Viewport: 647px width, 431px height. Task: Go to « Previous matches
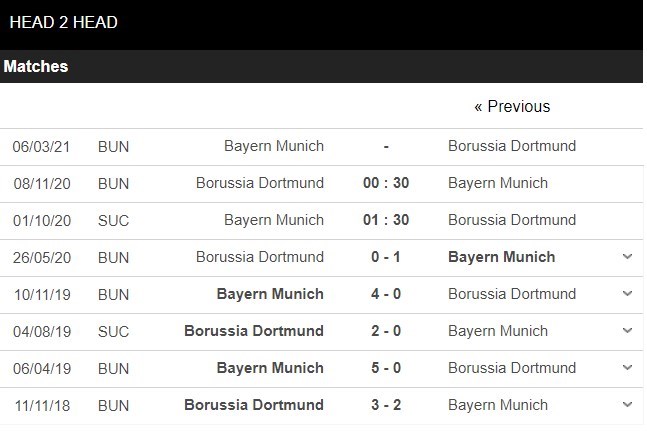point(512,106)
